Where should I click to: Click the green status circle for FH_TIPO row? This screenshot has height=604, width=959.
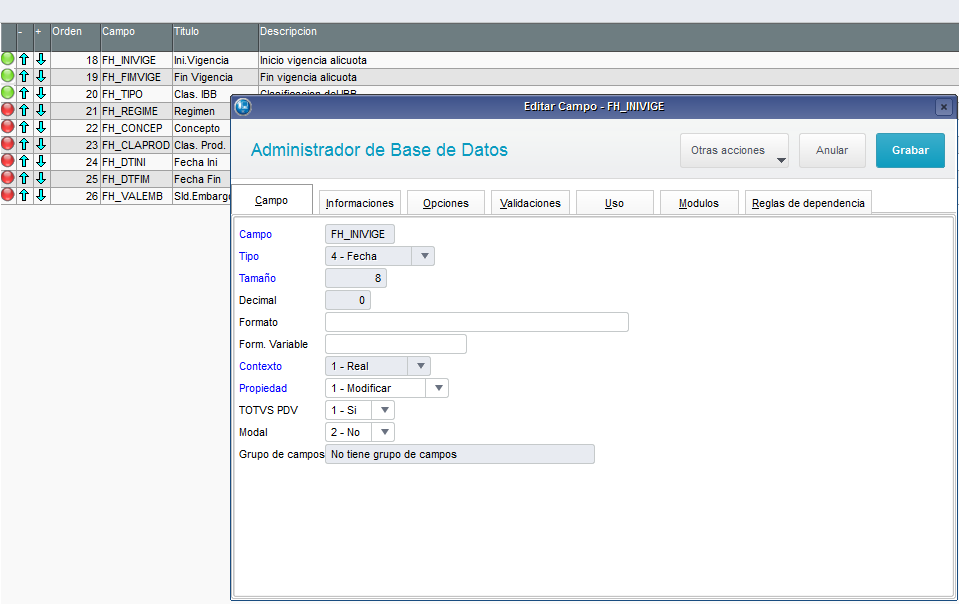tap(7, 94)
